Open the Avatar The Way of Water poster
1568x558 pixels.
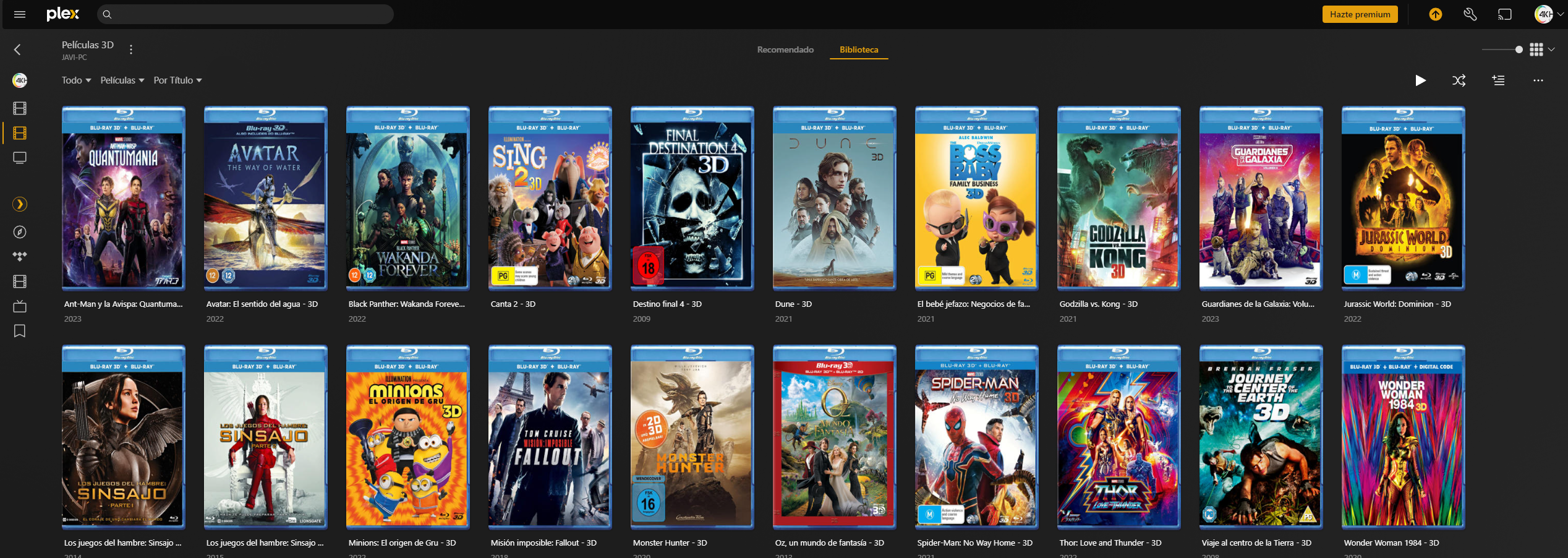(266, 198)
